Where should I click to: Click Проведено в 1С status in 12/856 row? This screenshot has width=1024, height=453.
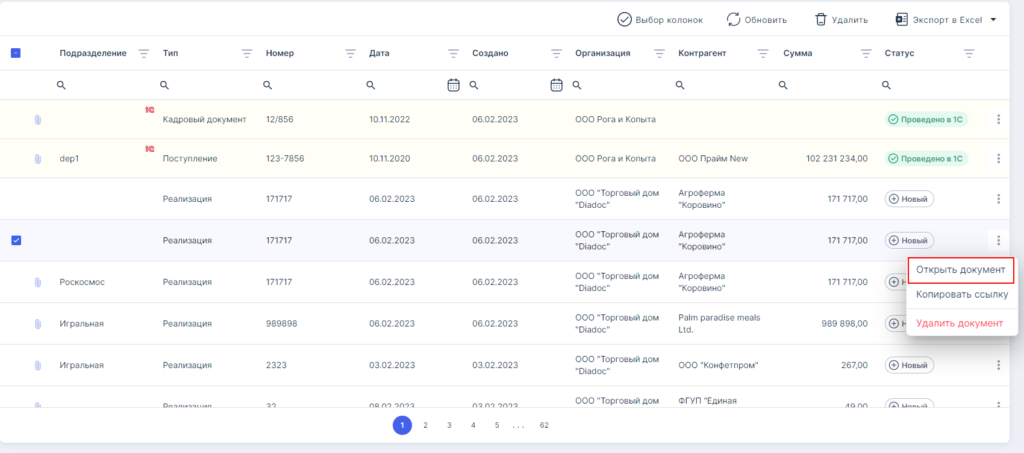926,119
